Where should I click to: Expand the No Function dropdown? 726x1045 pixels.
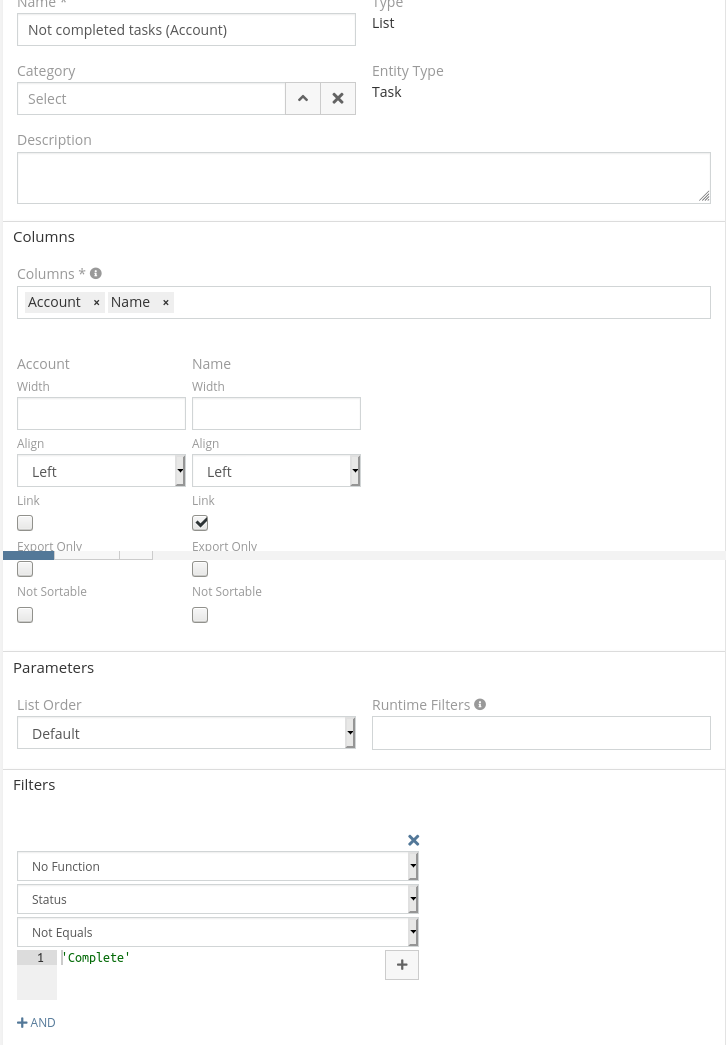pos(217,867)
